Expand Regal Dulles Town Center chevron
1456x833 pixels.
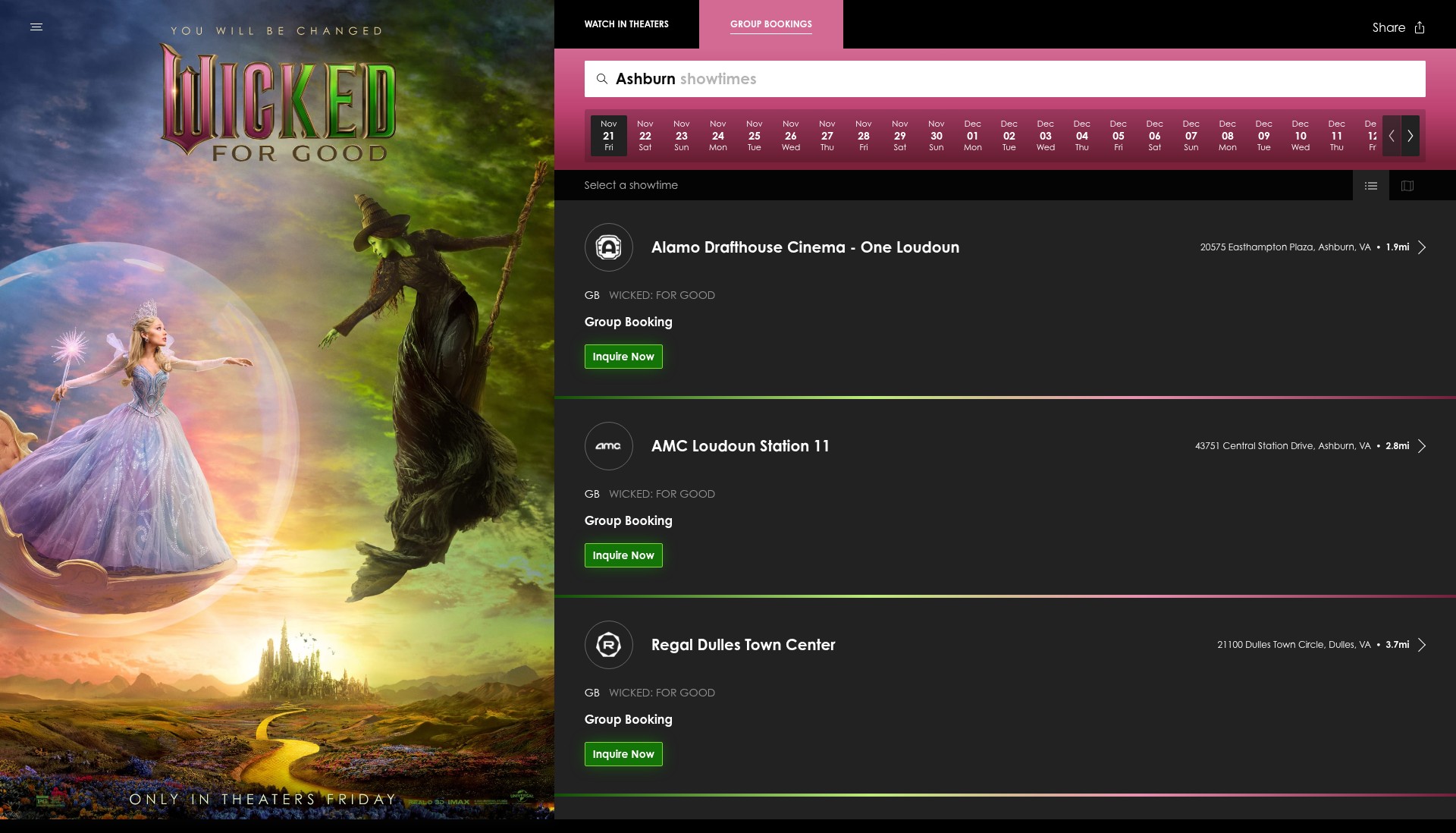click(x=1422, y=645)
